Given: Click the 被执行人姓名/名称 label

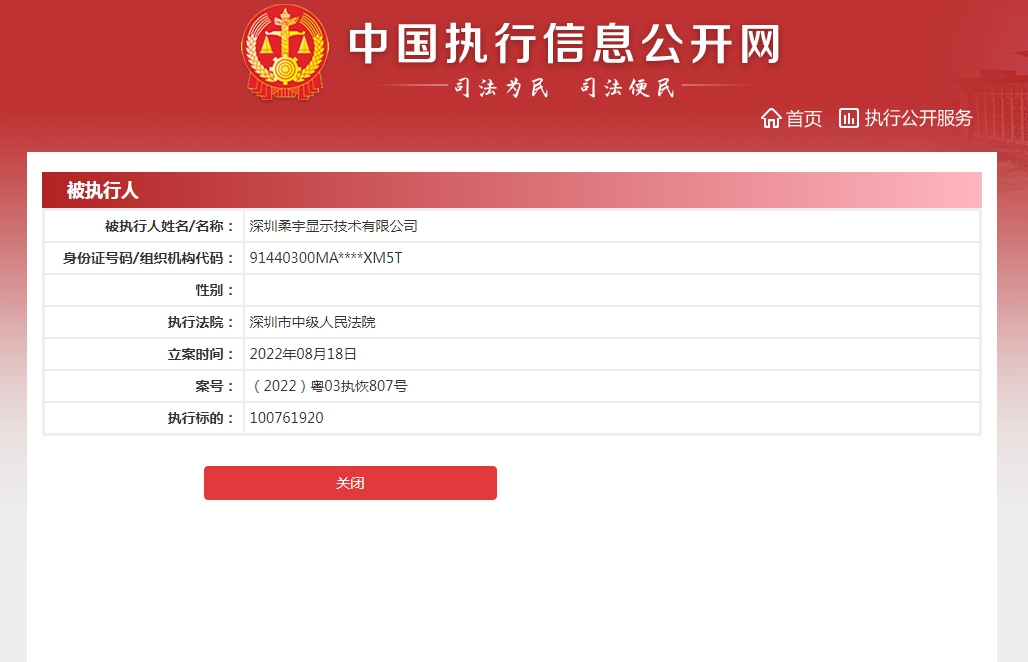Looking at the screenshot, I should (169, 226).
